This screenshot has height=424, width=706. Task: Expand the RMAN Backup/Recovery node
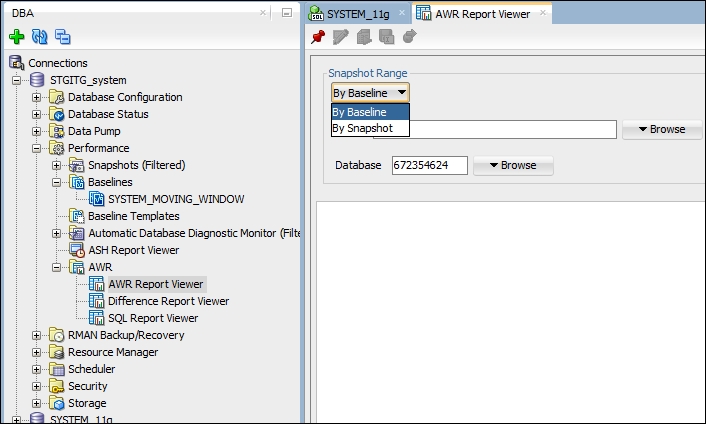[36, 335]
